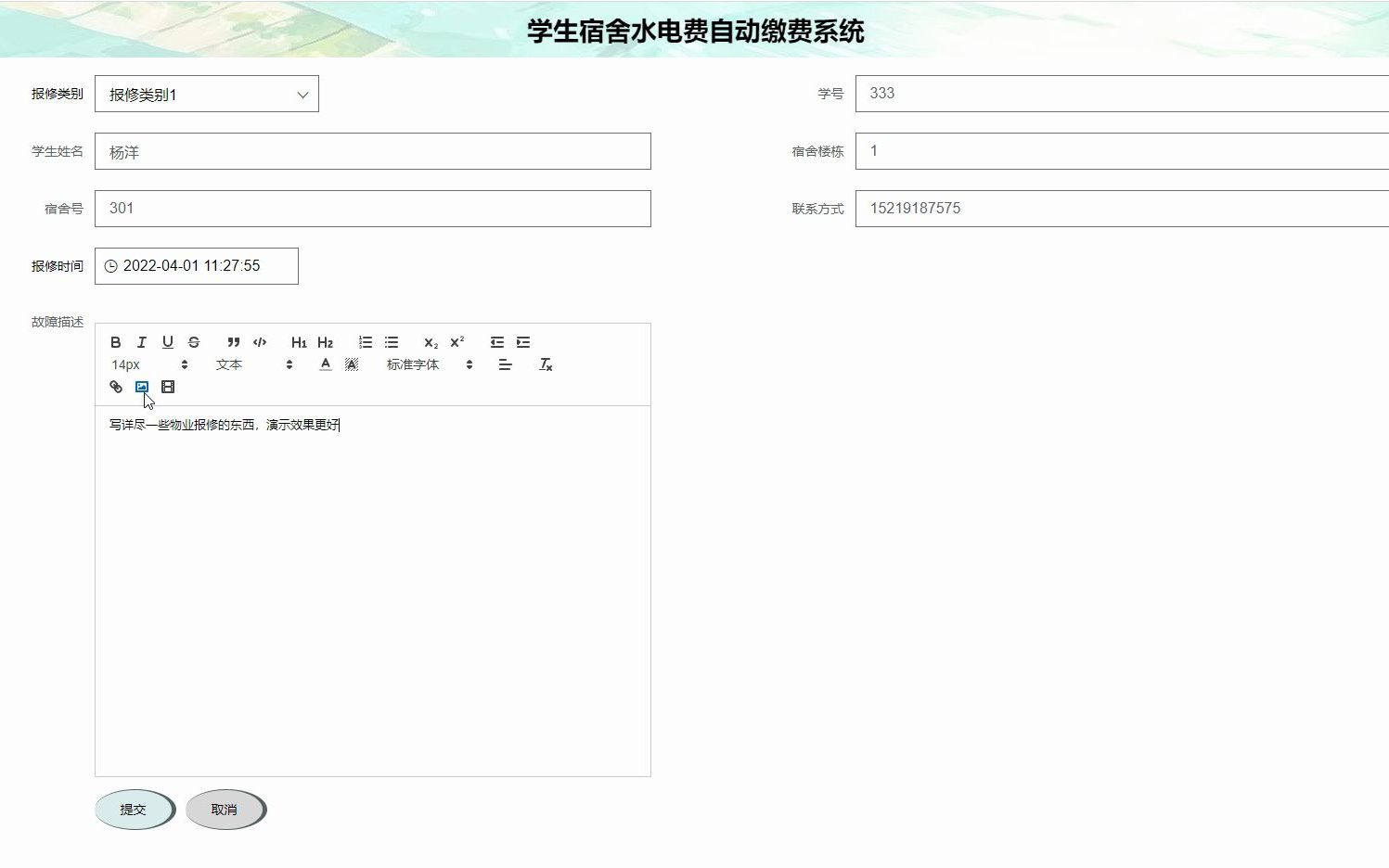Open the text background color picker
The width and height of the screenshot is (1389, 868).
(352, 364)
